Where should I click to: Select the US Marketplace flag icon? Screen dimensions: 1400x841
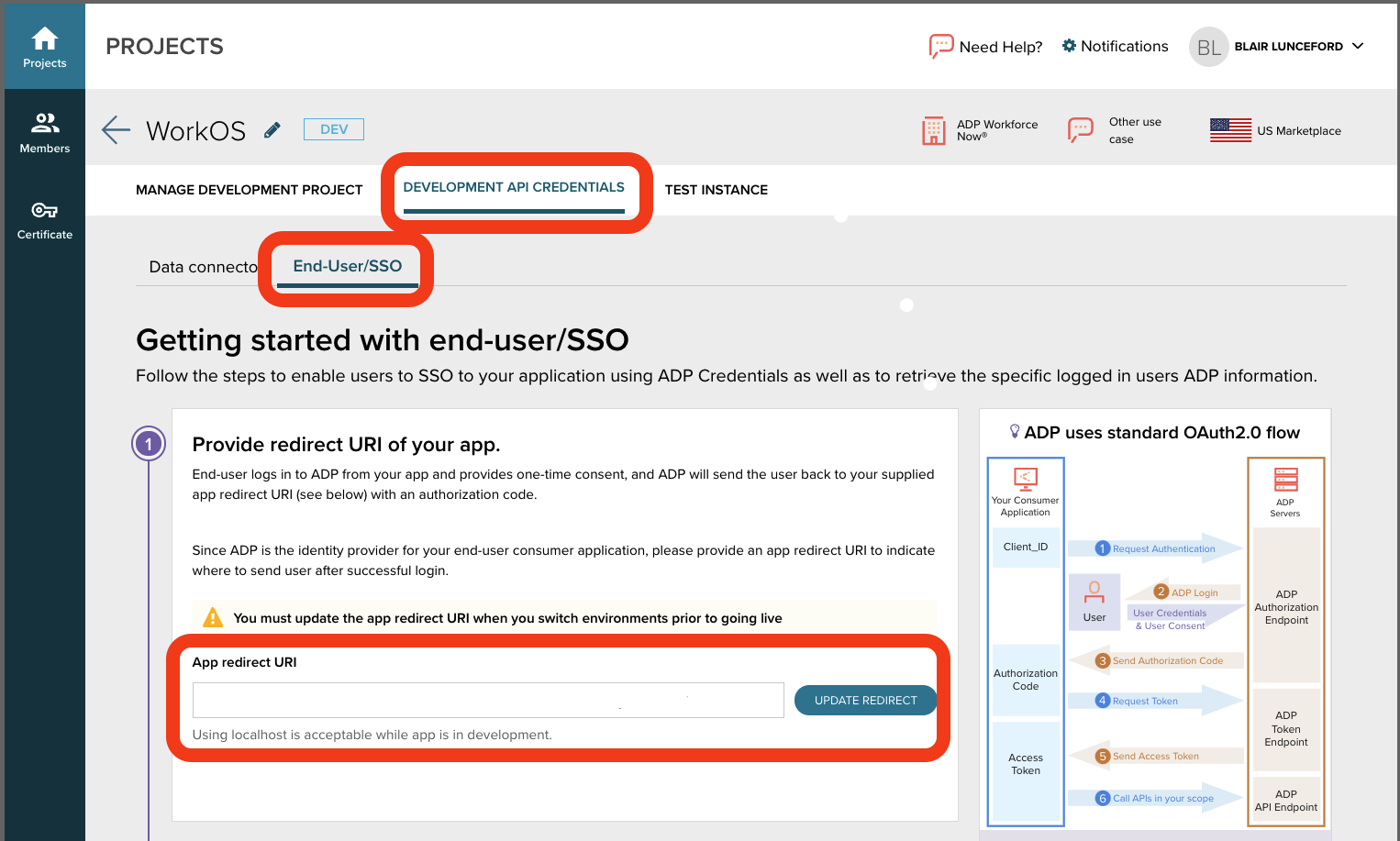coord(1230,130)
